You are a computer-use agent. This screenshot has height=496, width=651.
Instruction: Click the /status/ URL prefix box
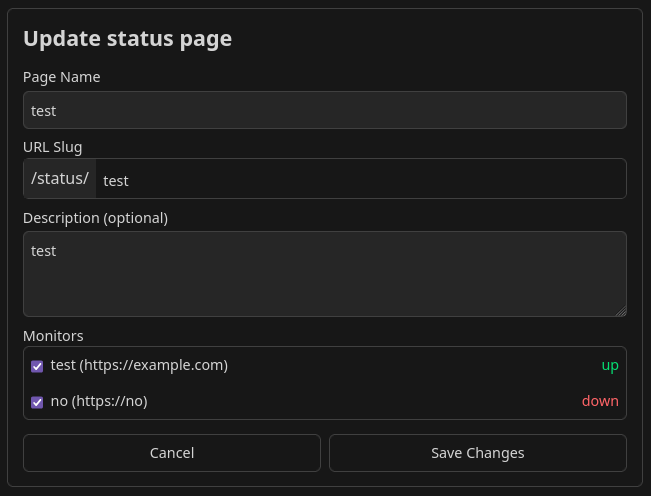(60, 179)
